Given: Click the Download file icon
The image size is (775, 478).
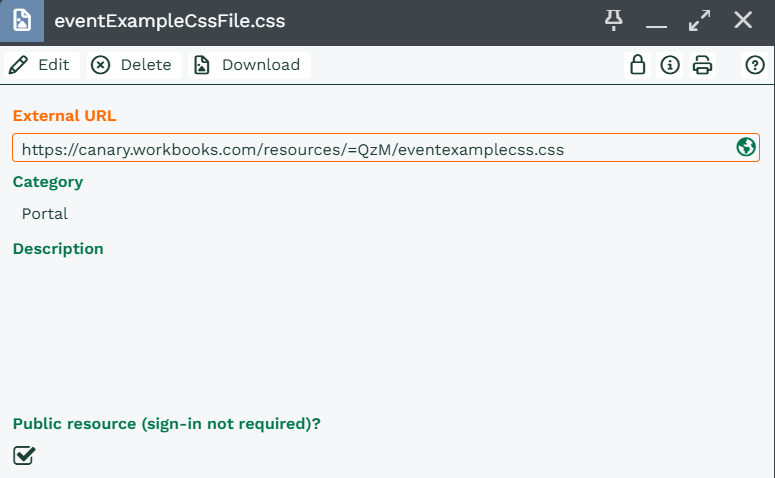Looking at the screenshot, I should (x=201, y=65).
